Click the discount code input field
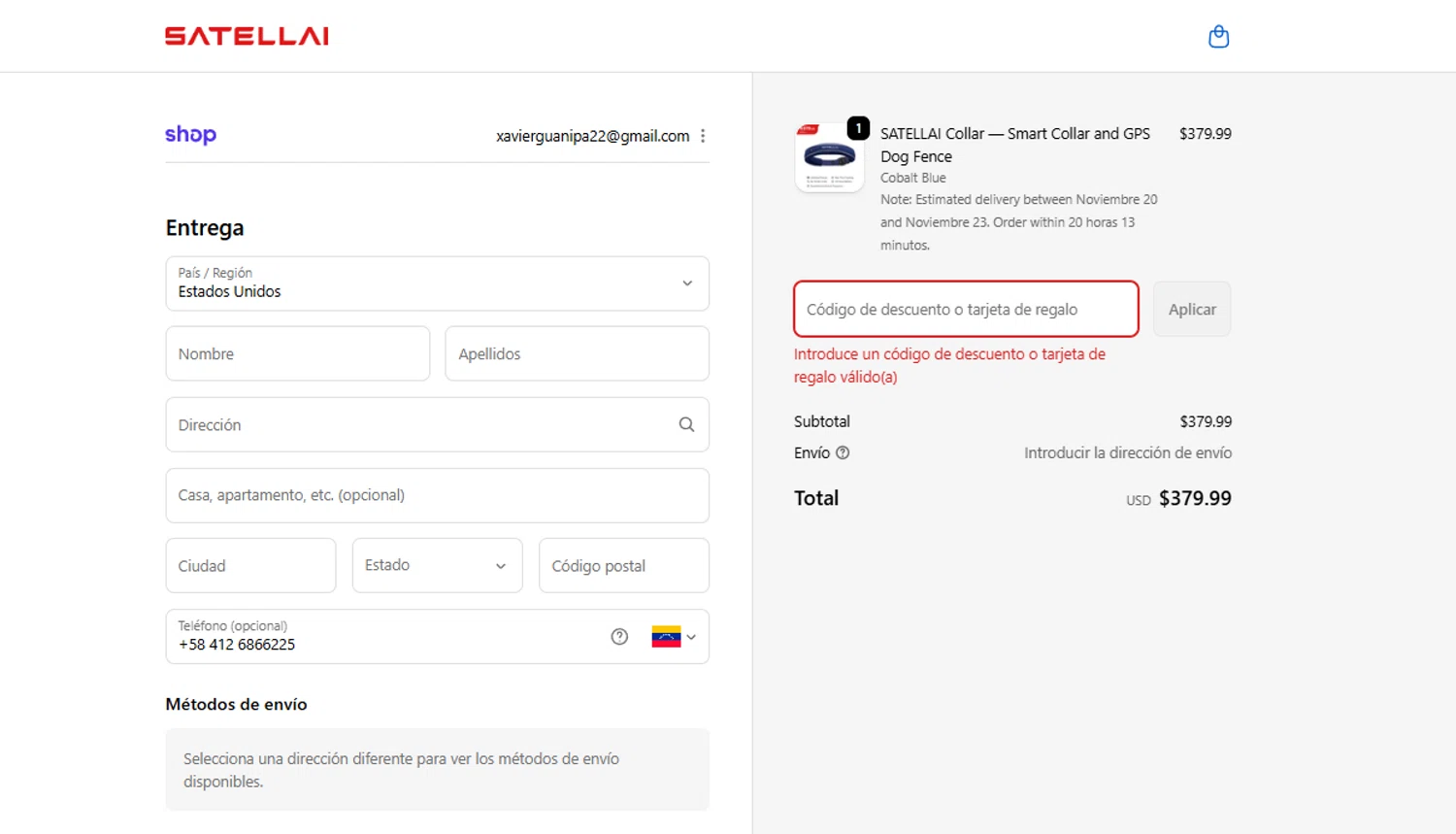Image resolution: width=1456 pixels, height=834 pixels. tap(966, 309)
